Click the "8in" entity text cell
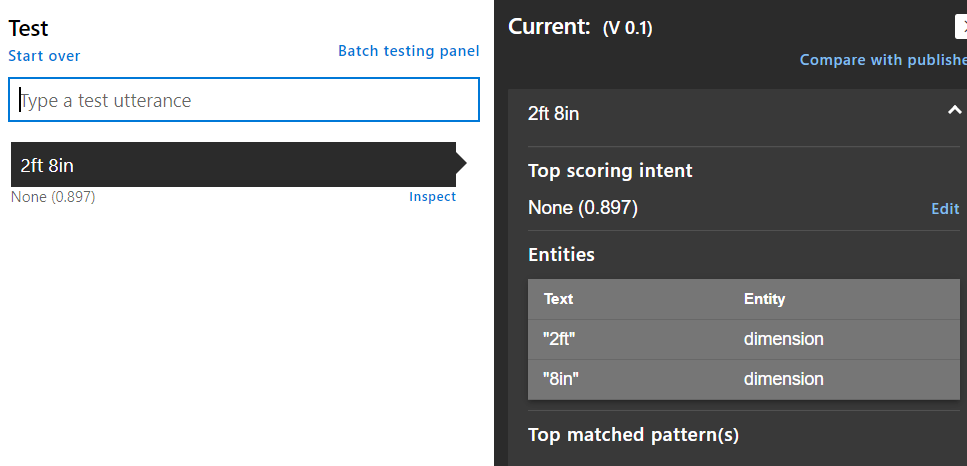Screen dimensions: 967x466 [561, 378]
